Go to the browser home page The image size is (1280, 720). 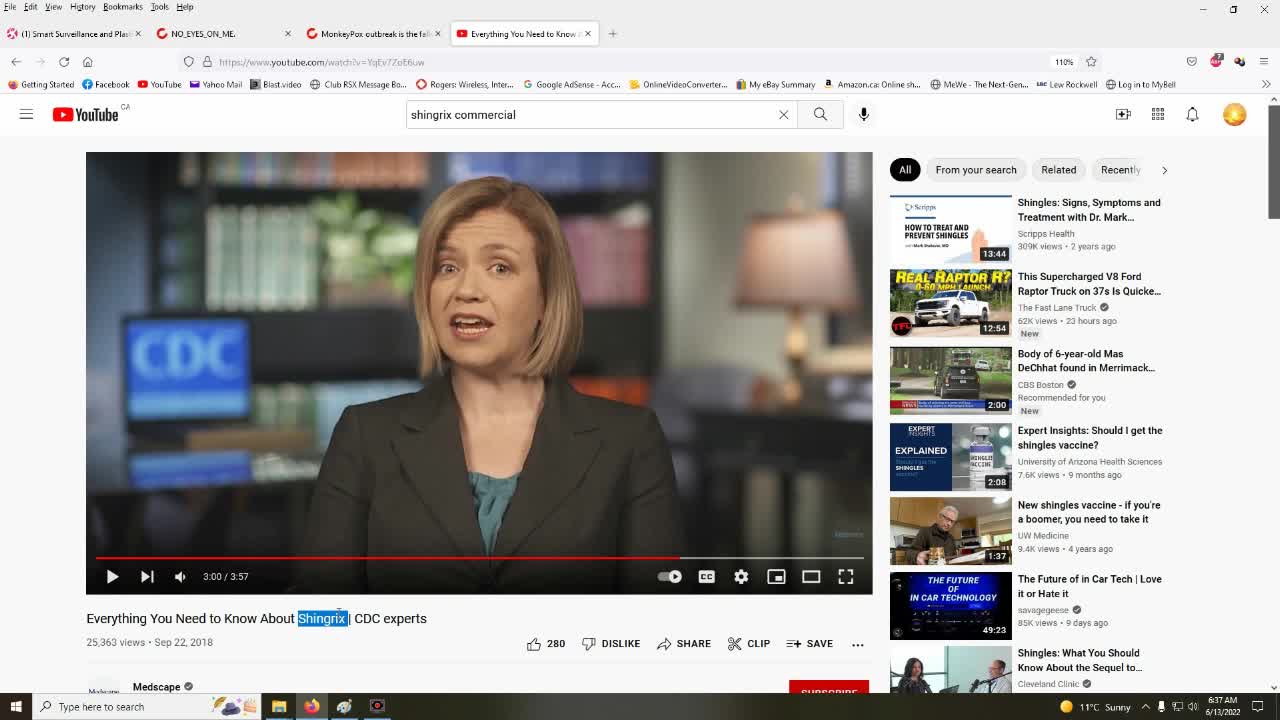coord(87,62)
